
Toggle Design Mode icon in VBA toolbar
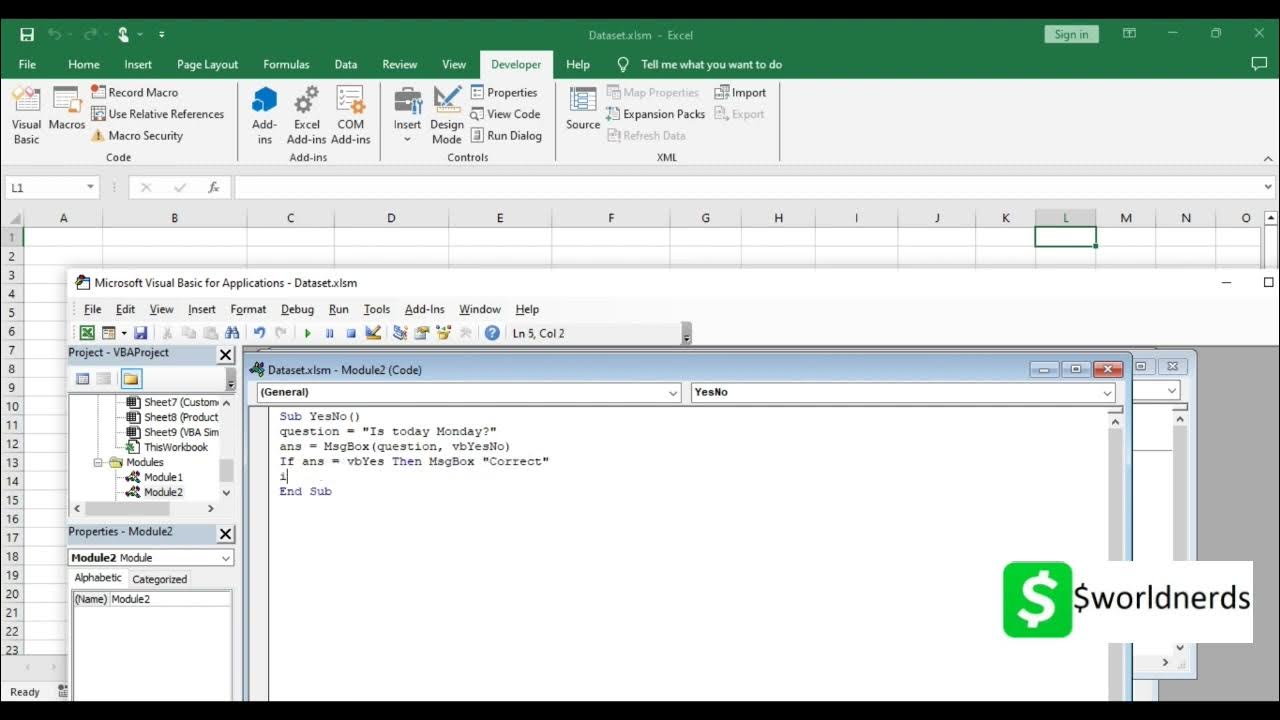[x=373, y=333]
